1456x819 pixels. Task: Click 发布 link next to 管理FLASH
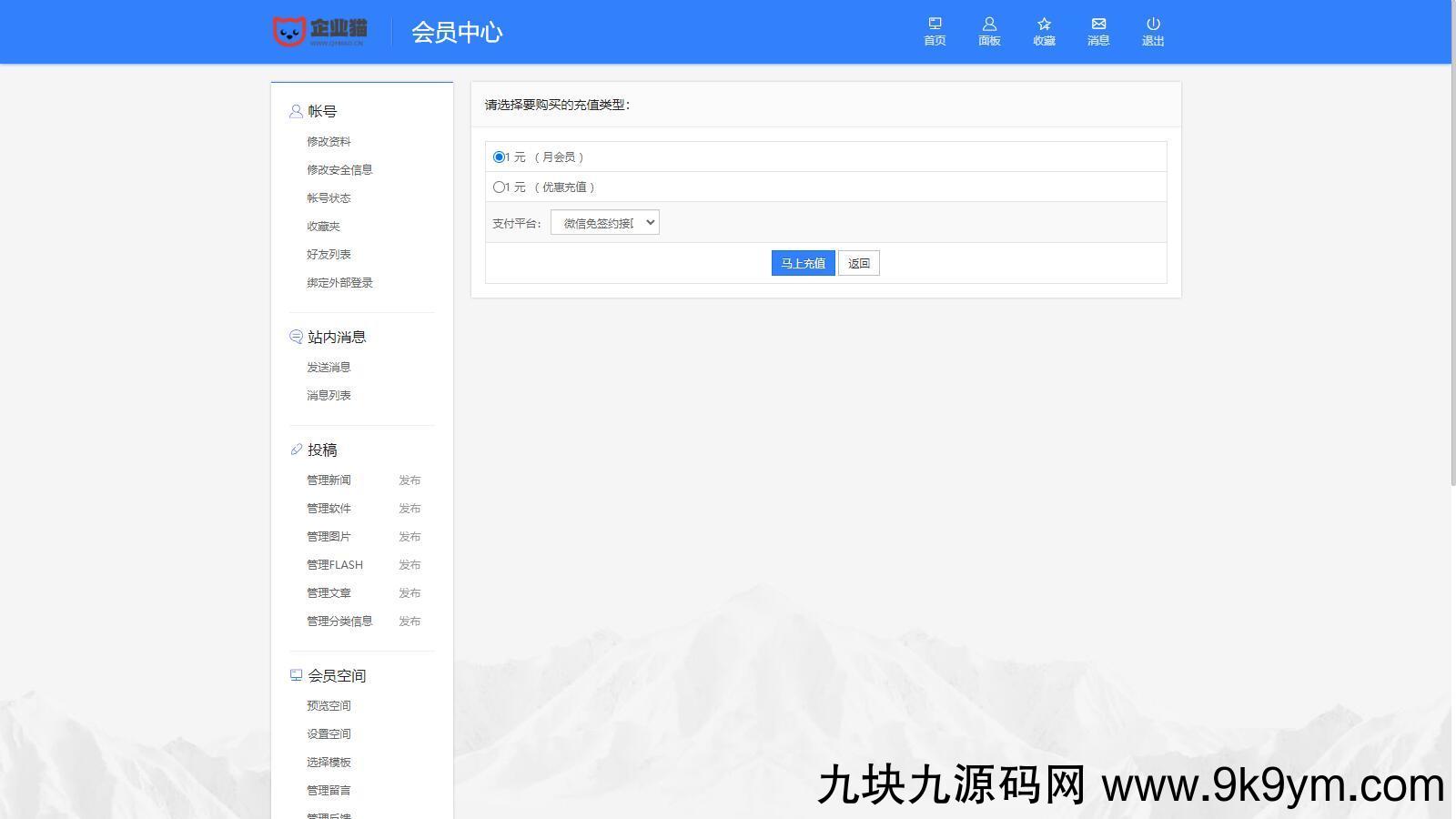coord(409,565)
